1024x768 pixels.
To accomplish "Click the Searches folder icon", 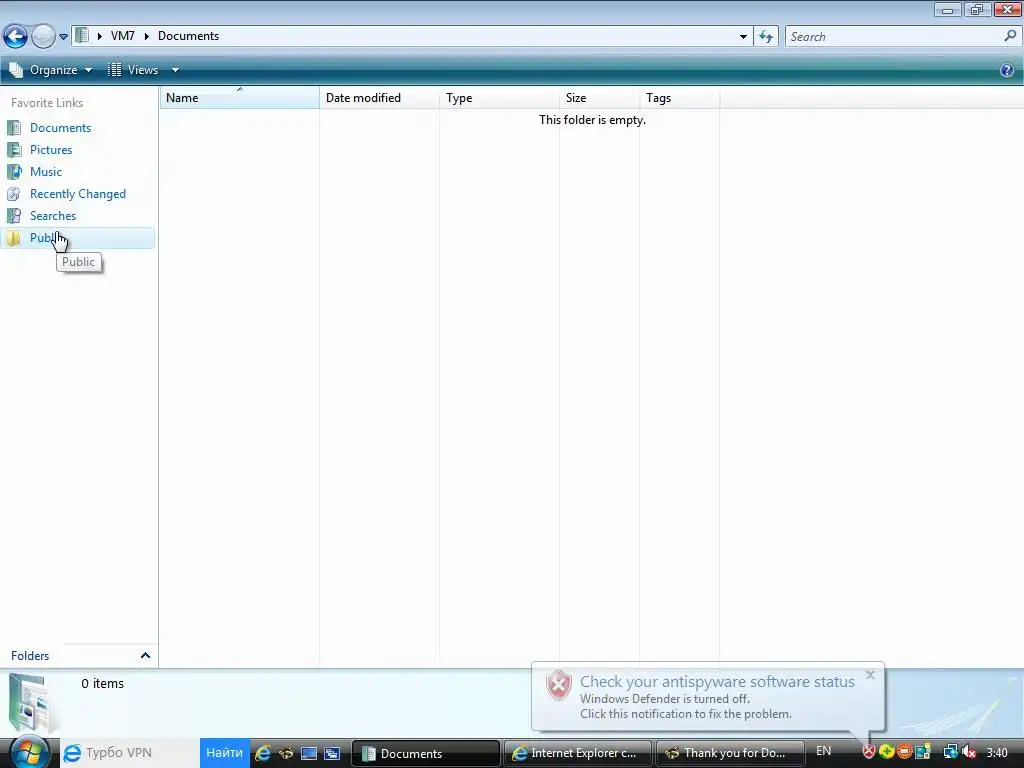I will coord(14,216).
